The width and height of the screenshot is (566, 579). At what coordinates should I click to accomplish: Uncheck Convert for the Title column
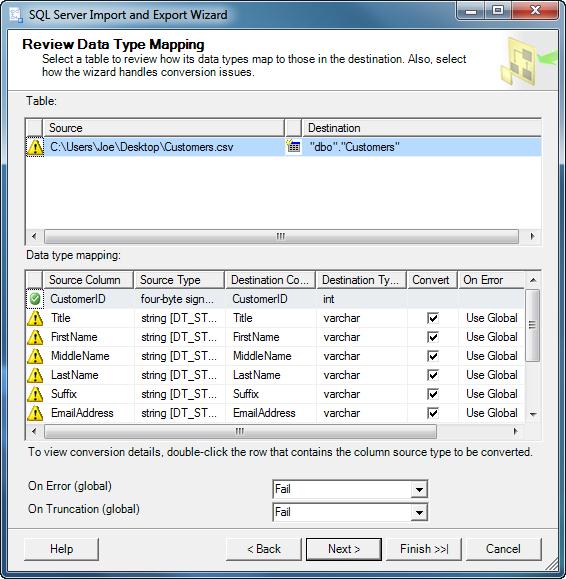tap(433, 318)
